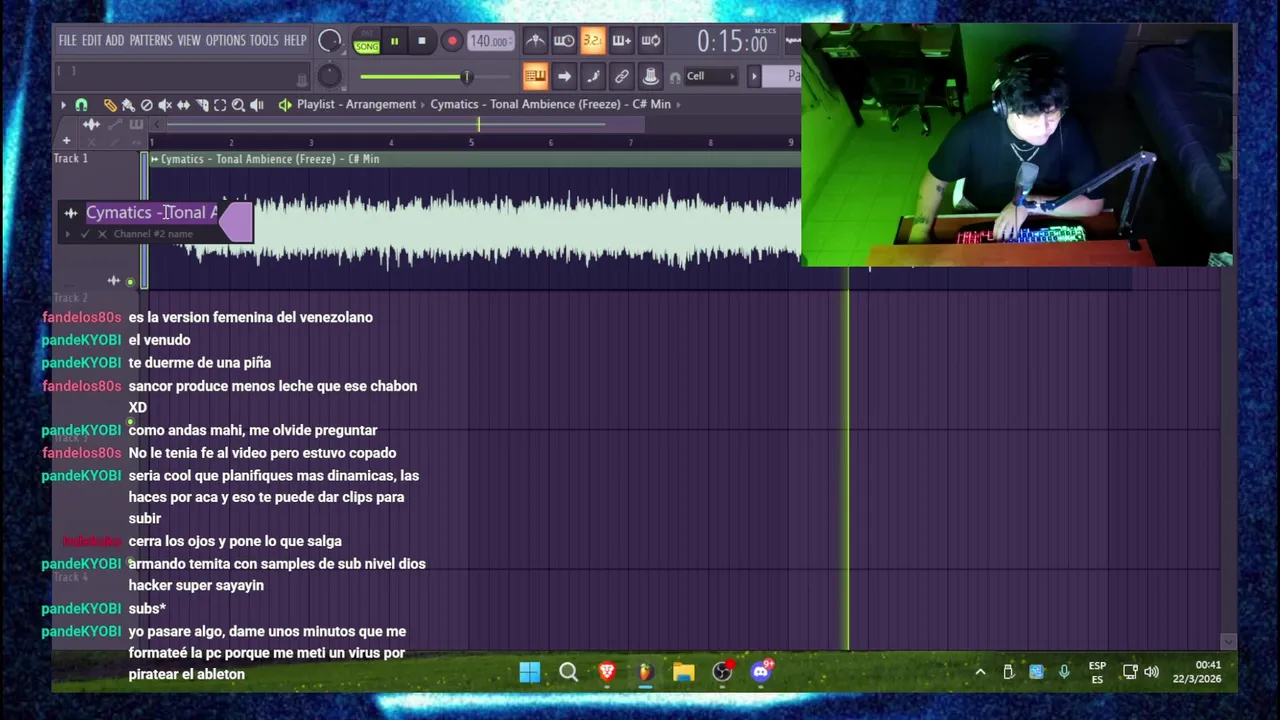Click the 140.000 tempo field
Image resolution: width=1280 pixels, height=720 pixels.
pyautogui.click(x=490, y=41)
